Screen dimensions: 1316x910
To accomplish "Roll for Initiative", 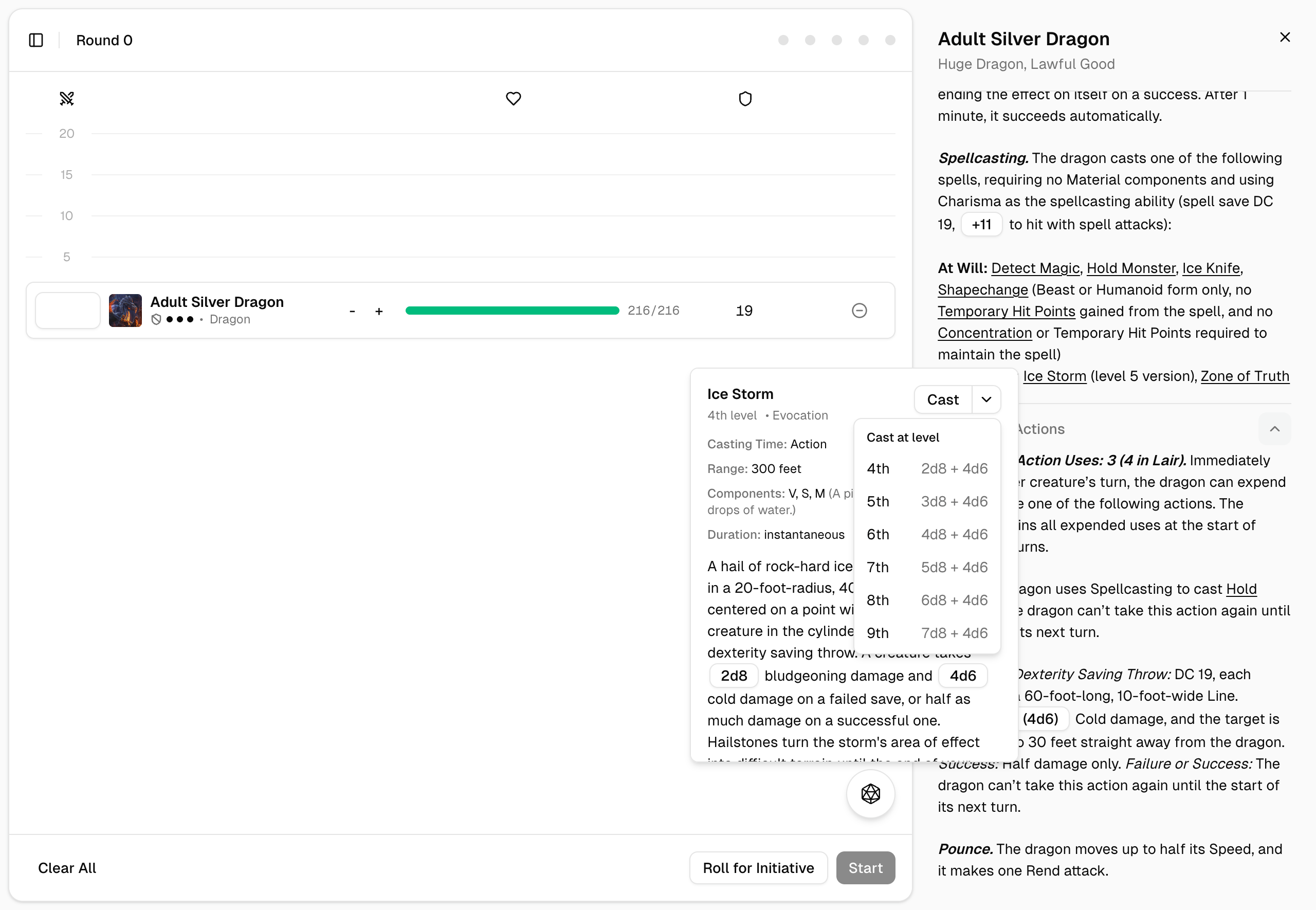I will point(758,867).
